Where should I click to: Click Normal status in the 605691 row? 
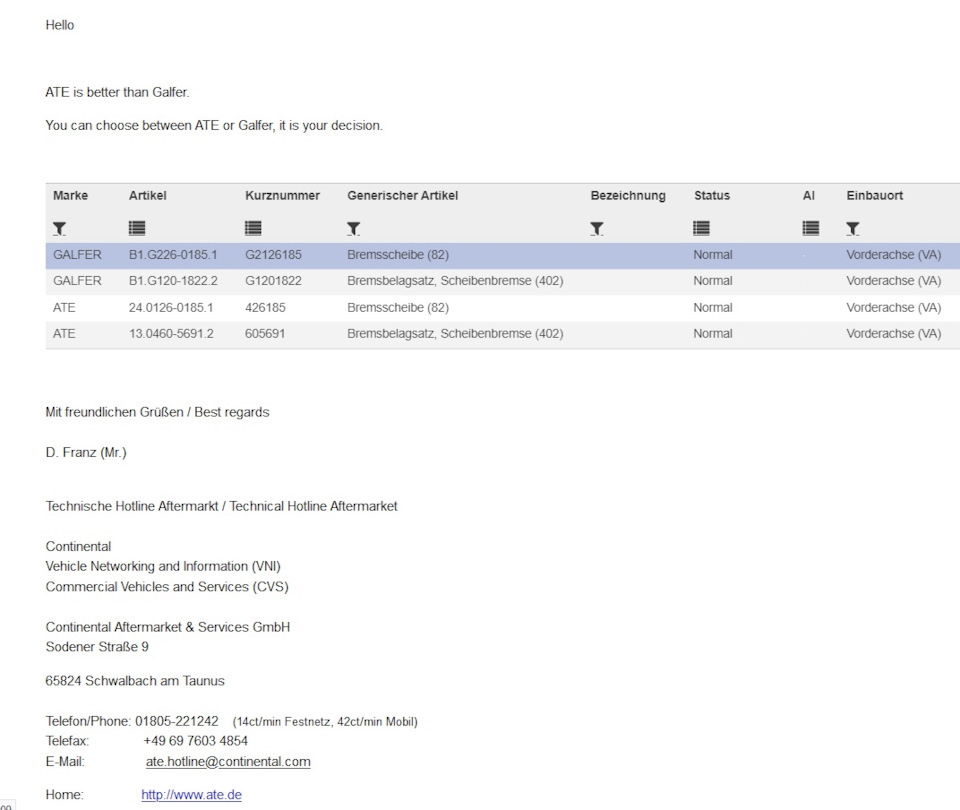click(713, 334)
